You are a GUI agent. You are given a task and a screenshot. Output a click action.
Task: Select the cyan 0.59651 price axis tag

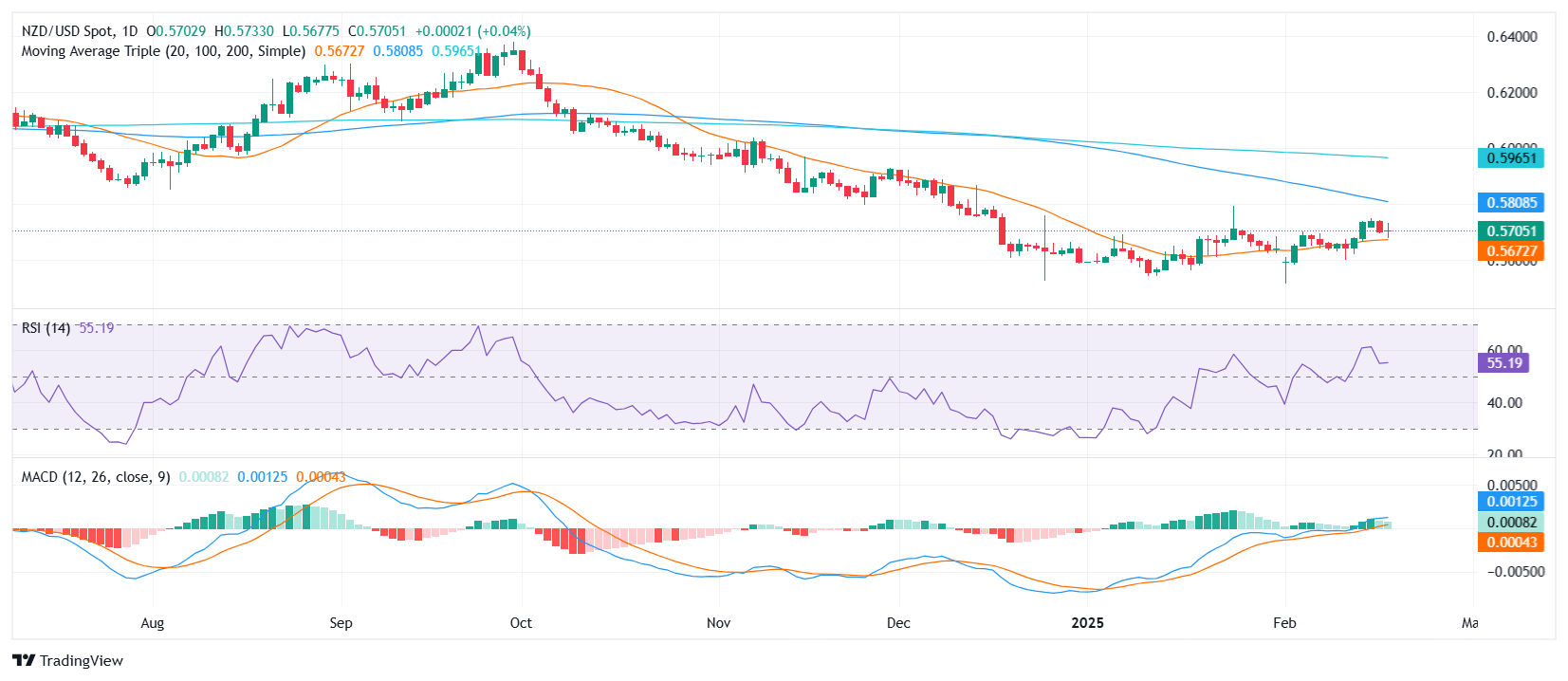pos(1511,158)
